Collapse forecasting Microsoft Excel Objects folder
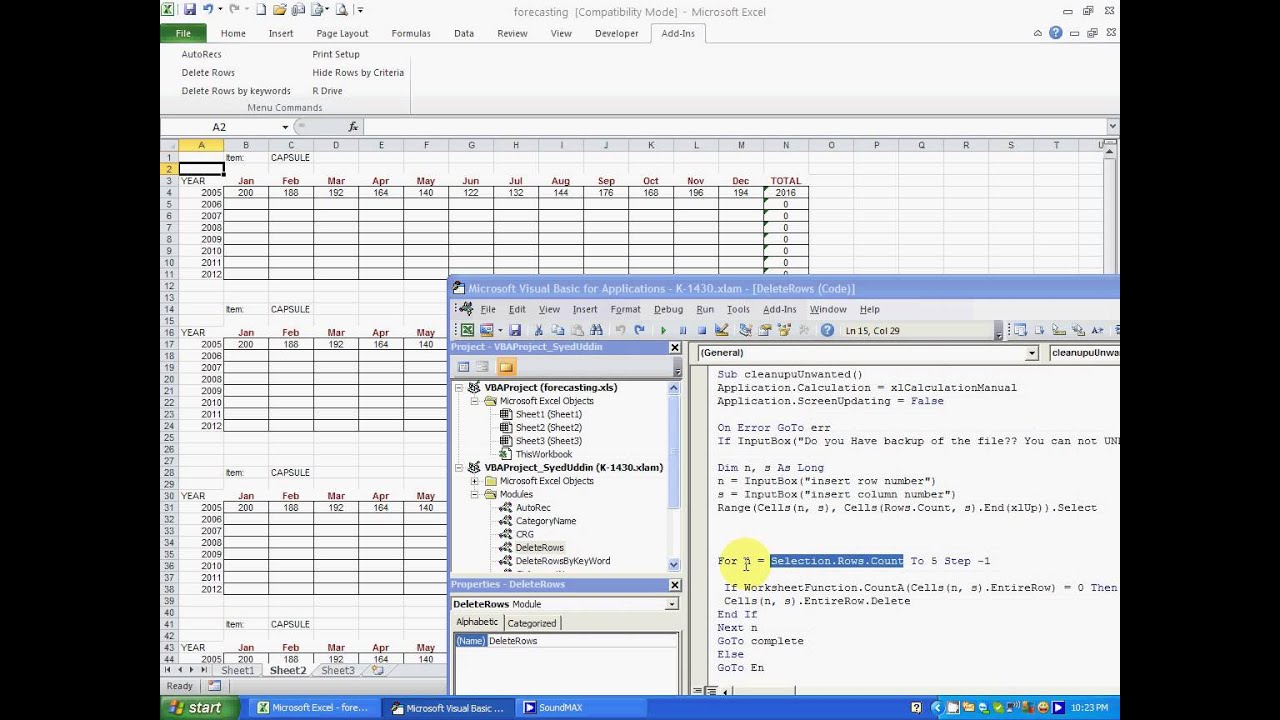 click(x=475, y=401)
